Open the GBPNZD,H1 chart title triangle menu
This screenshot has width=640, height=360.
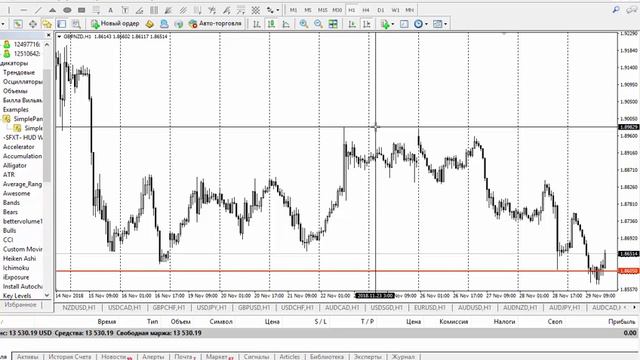(60, 37)
